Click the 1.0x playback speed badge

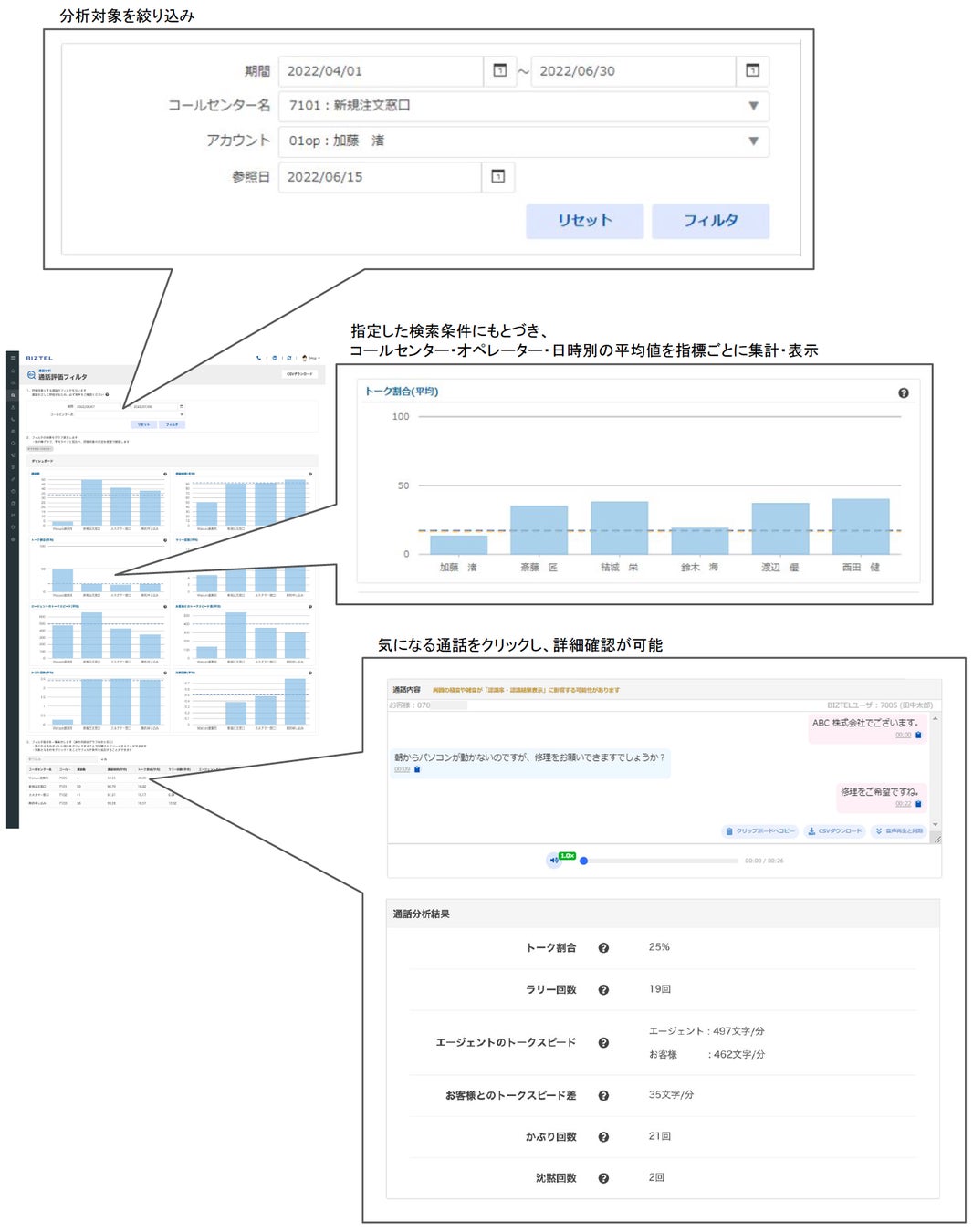pyautogui.click(x=567, y=856)
